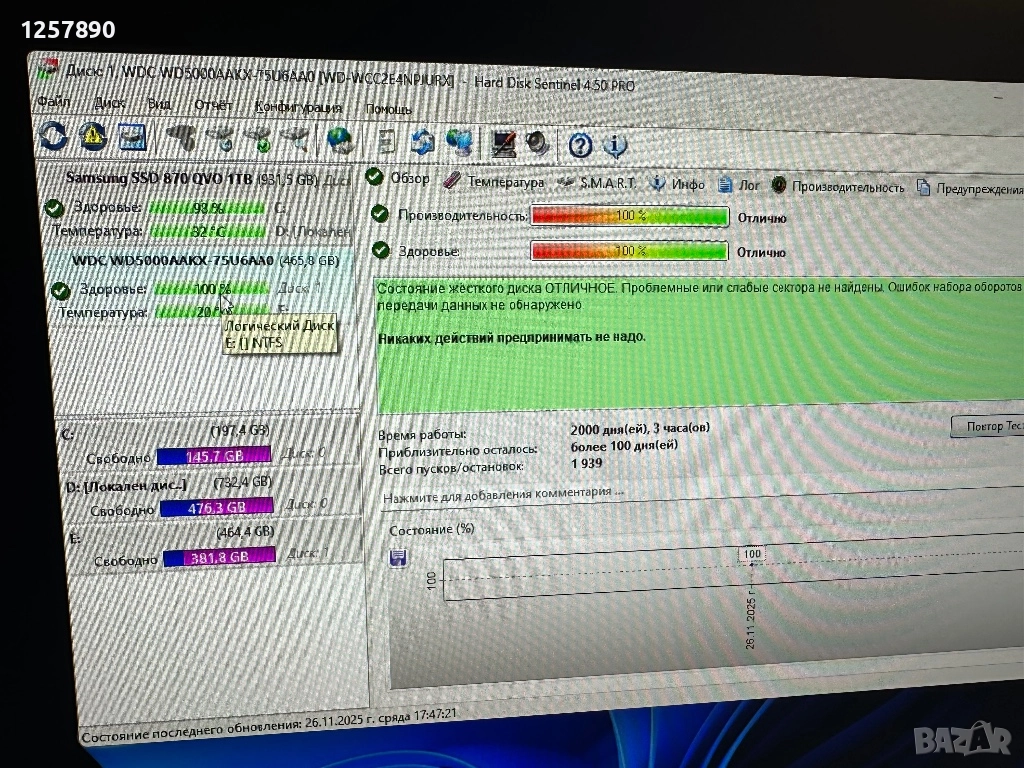Click the Samsung SSD temperature bar 32 °C
The height and width of the screenshot is (768, 1024).
208,231
